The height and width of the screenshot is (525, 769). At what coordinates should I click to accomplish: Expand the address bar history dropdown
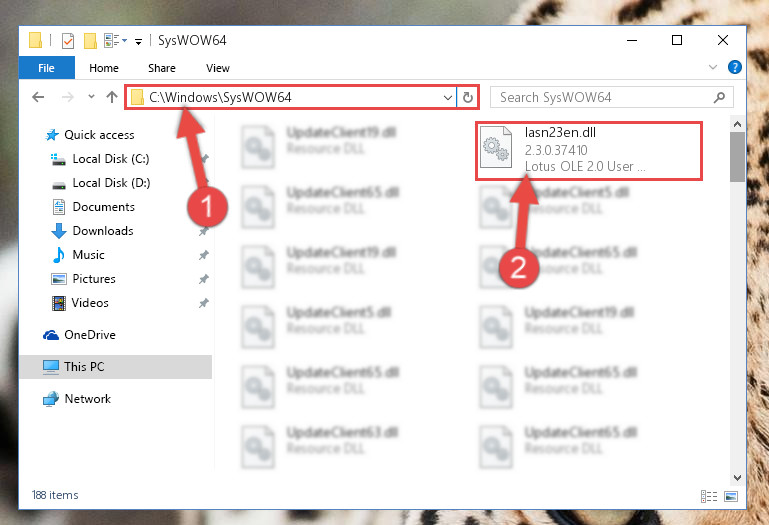(x=447, y=97)
